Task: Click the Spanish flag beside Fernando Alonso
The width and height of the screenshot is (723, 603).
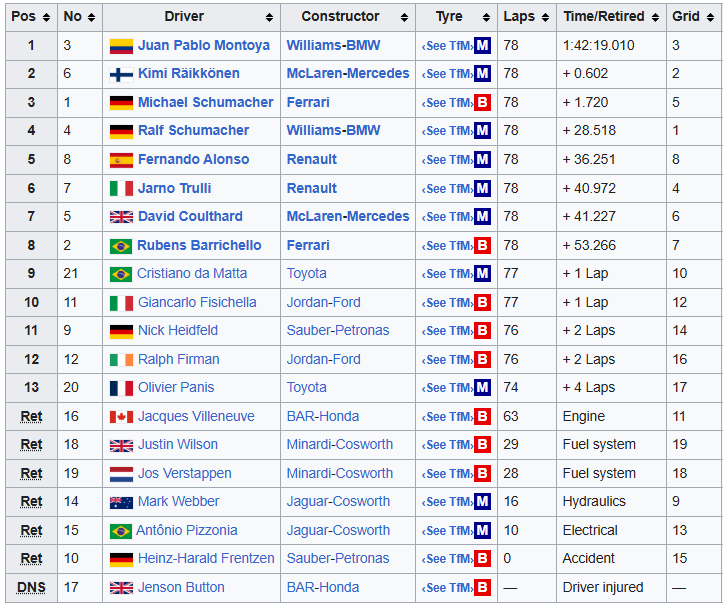Action: coord(121,160)
